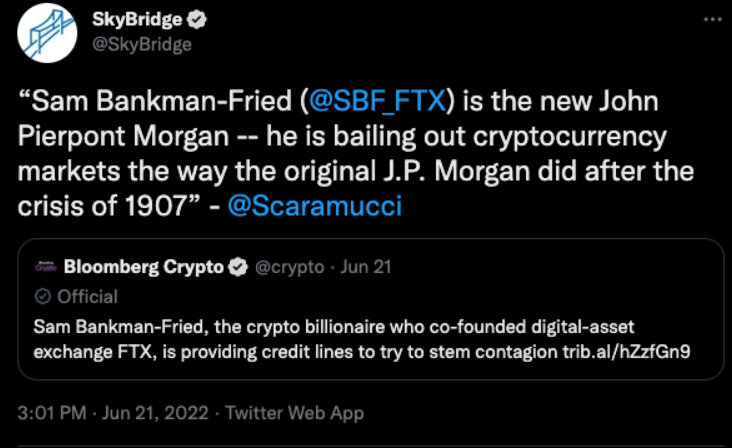The image size is (732, 448).
Task: Click the 3:01 PM · Jun 21, 2022 timestamp
Action: (113, 413)
